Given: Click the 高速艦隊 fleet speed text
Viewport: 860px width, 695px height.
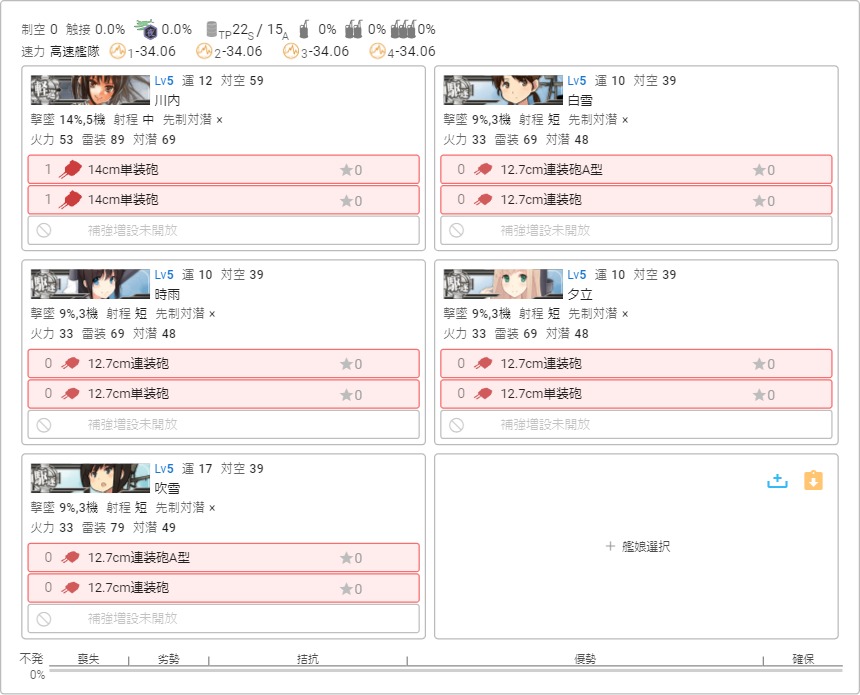Looking at the screenshot, I should click(75, 52).
